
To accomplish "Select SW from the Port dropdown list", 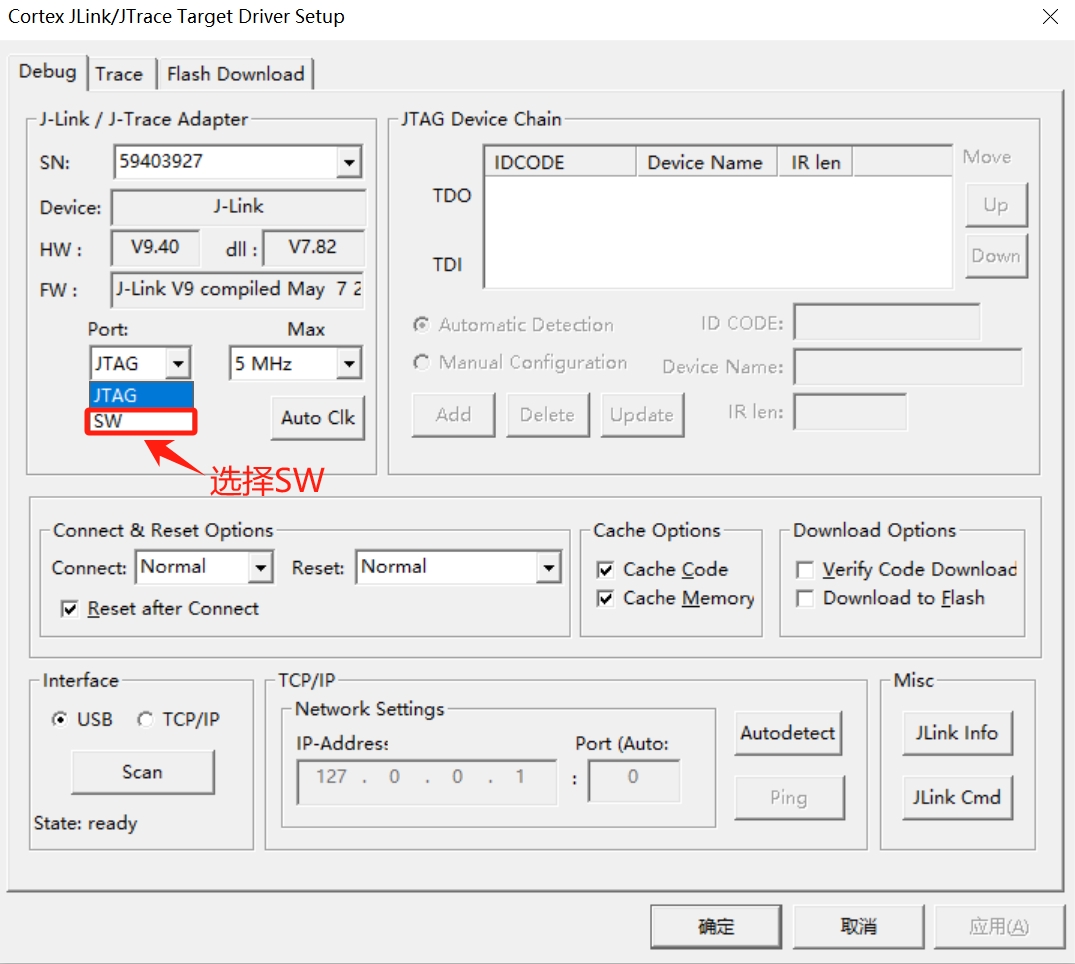I will pos(141,421).
